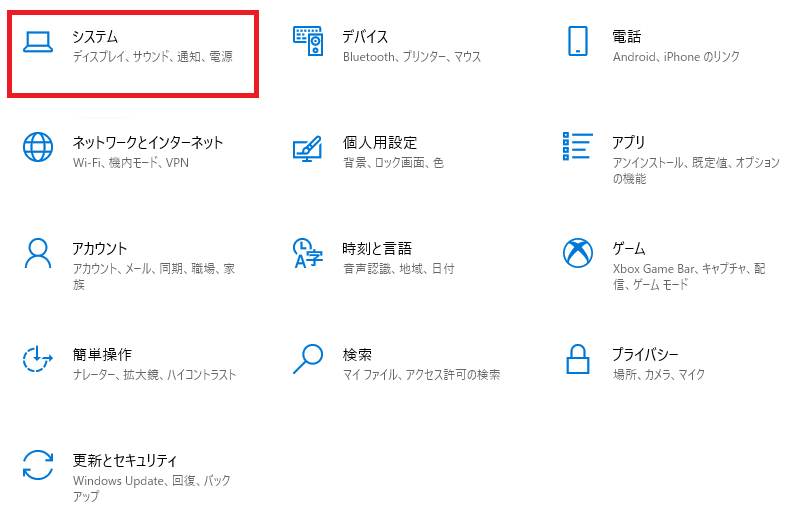Click the sync arrows icon for 更新とセキュリティ
The width and height of the screenshot is (804, 532).
coord(38,465)
